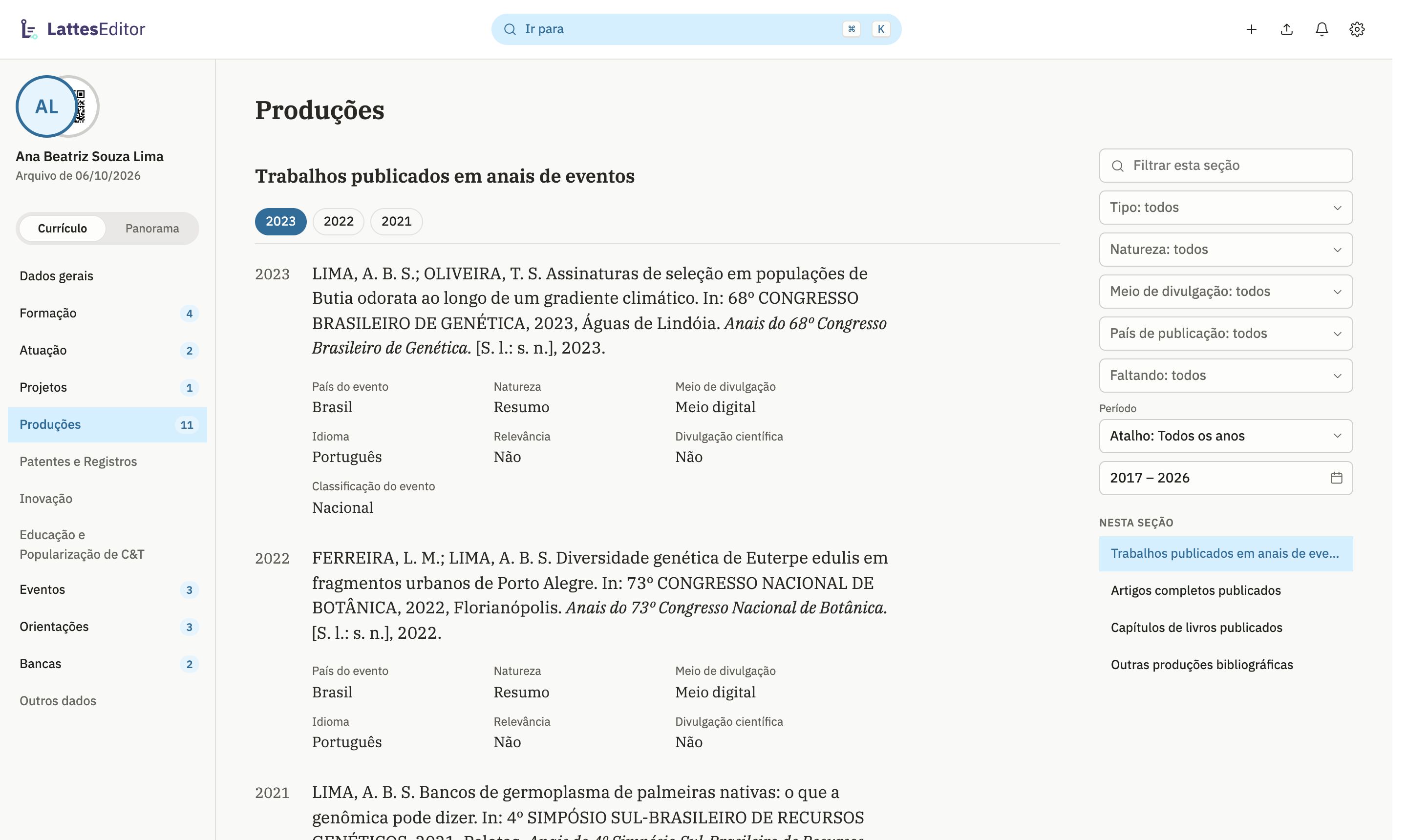Screen dimensions: 1407x840
Task: Select the 2022 year tab
Action: tap(338, 221)
